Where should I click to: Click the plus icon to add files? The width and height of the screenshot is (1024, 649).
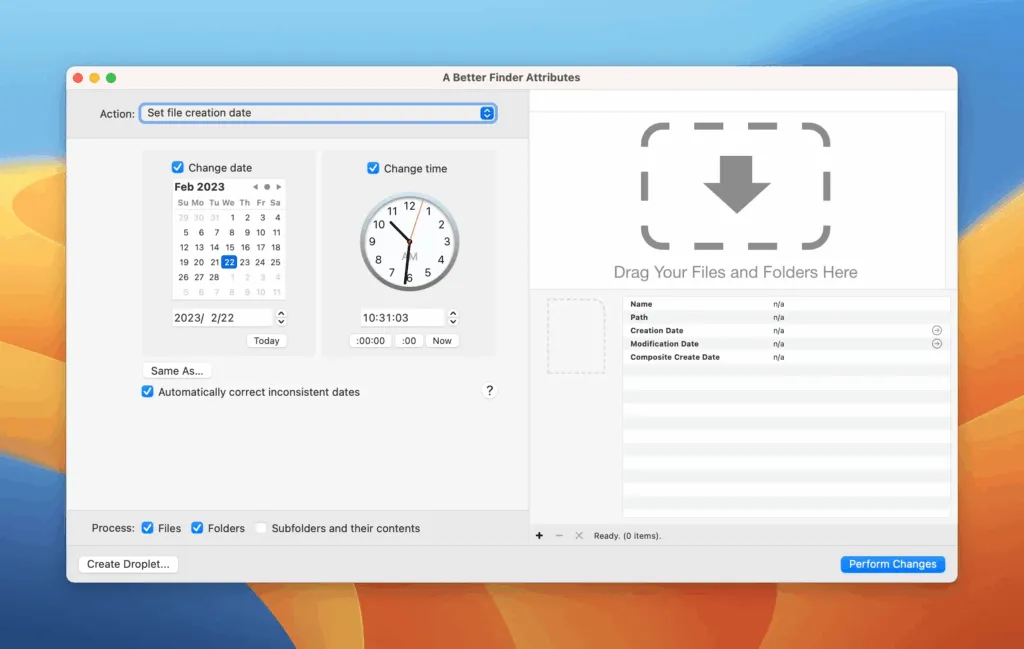(x=540, y=536)
